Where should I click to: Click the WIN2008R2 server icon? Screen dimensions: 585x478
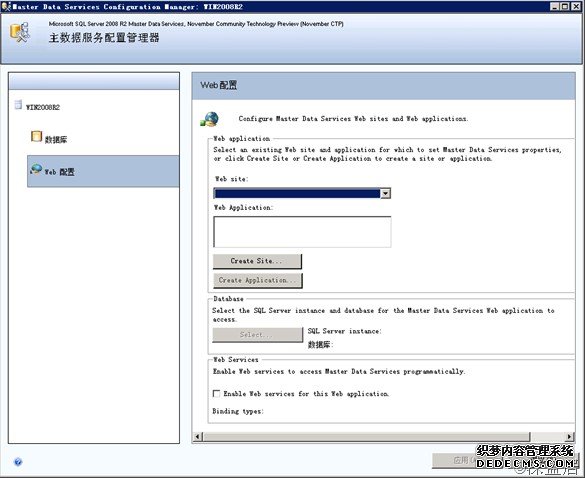18,105
